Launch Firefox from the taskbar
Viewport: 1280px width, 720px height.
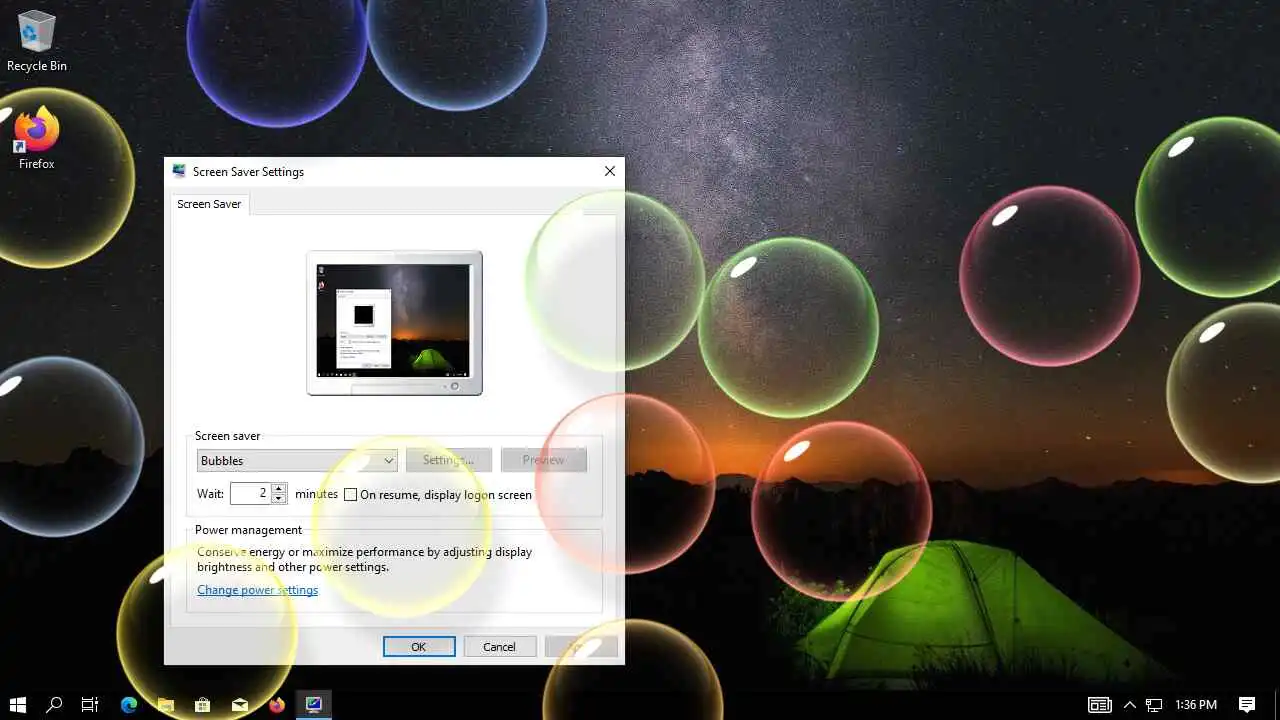pyautogui.click(x=277, y=704)
